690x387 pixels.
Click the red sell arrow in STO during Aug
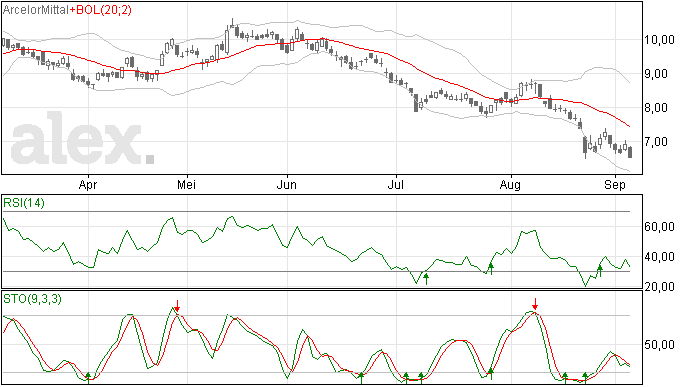coord(535,304)
